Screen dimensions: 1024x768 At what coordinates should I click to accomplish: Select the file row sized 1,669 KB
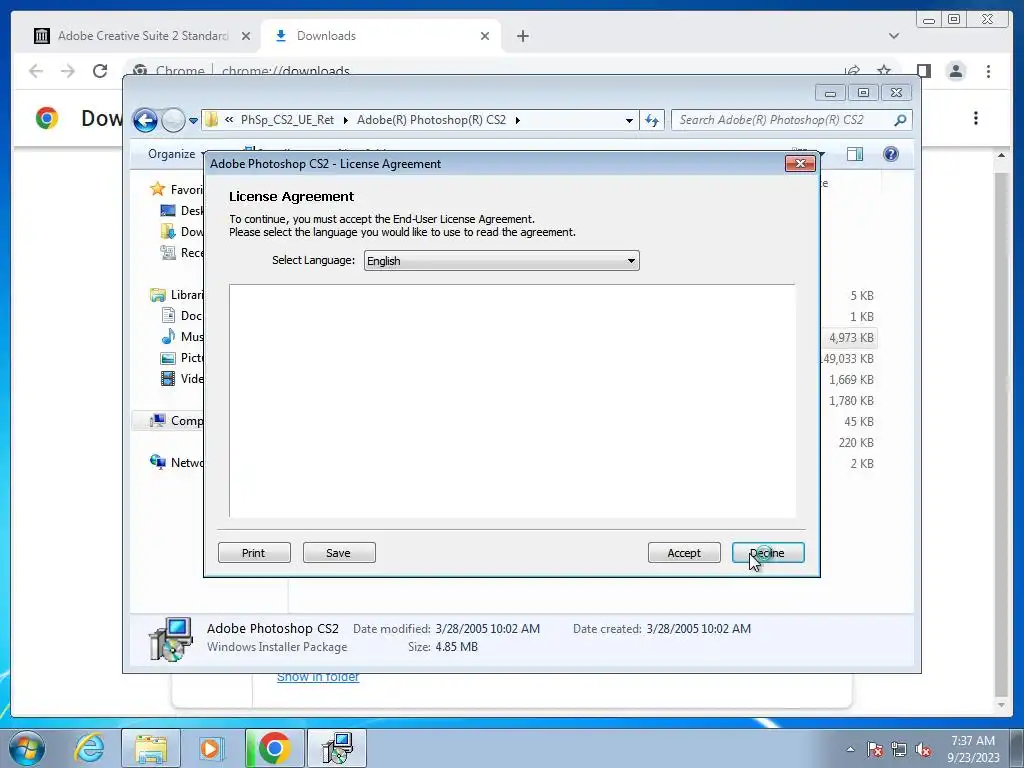pyautogui.click(x=850, y=379)
